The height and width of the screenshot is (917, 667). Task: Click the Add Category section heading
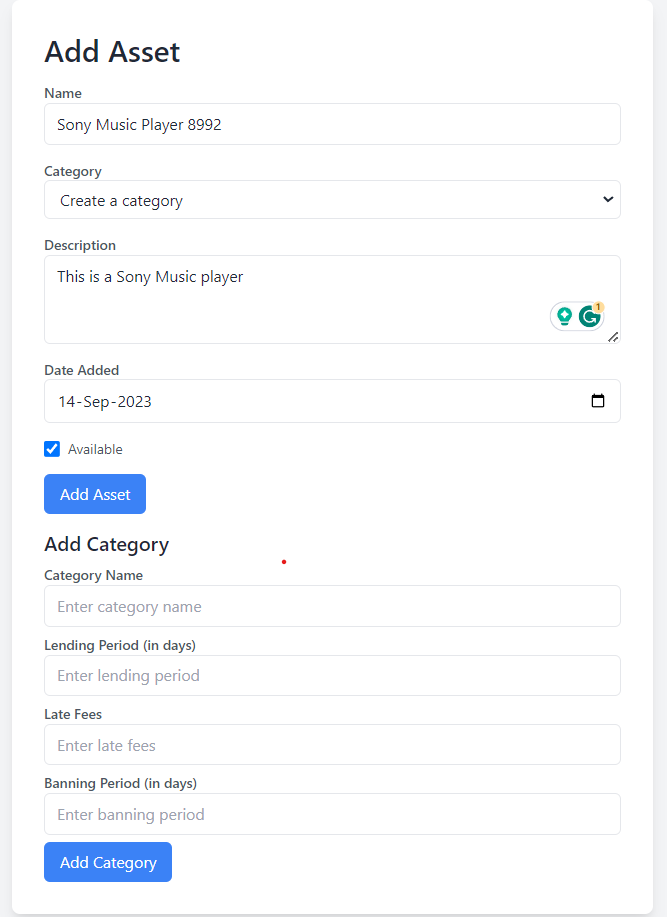[106, 544]
